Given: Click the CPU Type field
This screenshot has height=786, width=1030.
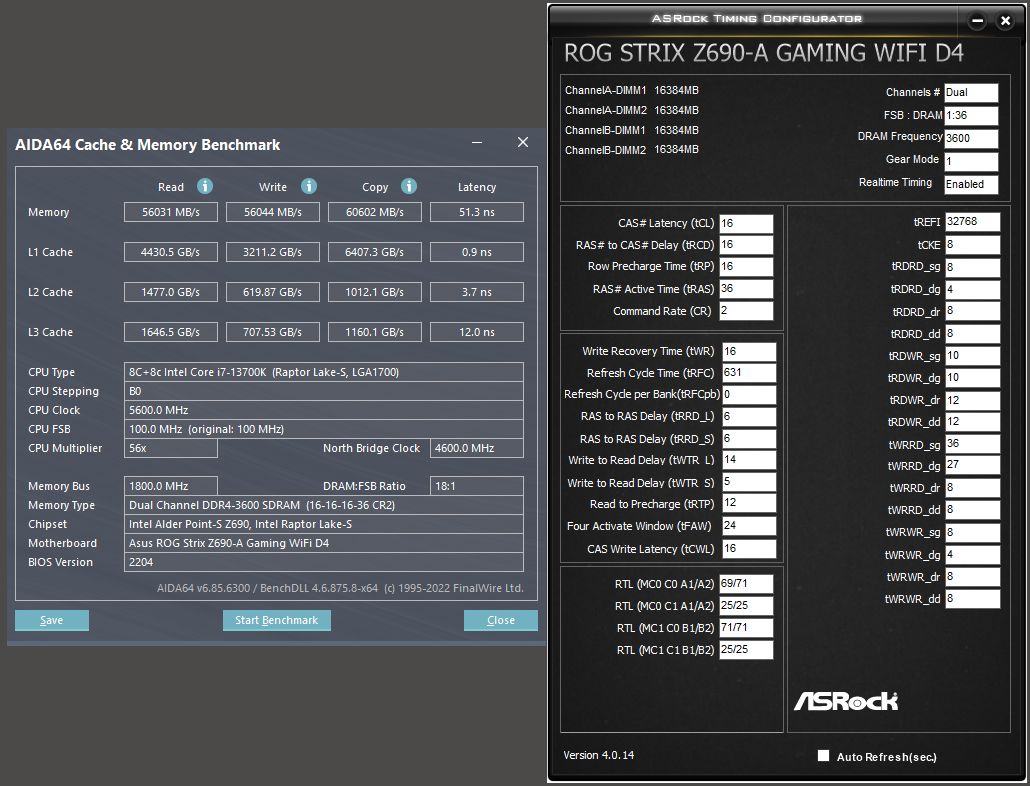Looking at the screenshot, I should click(x=324, y=372).
